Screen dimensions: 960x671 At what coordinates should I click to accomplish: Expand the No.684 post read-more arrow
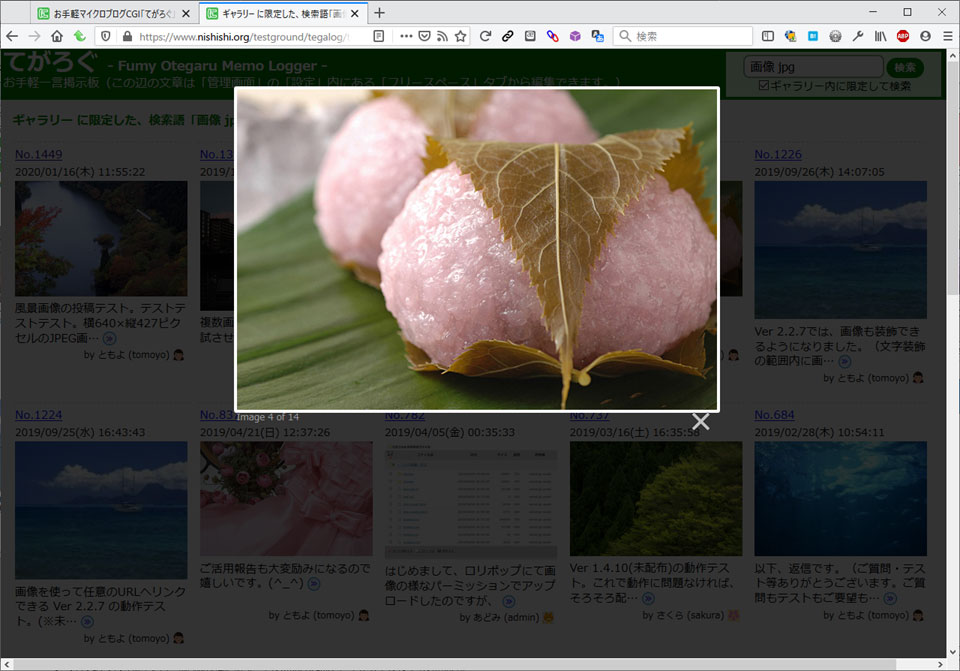(x=890, y=598)
